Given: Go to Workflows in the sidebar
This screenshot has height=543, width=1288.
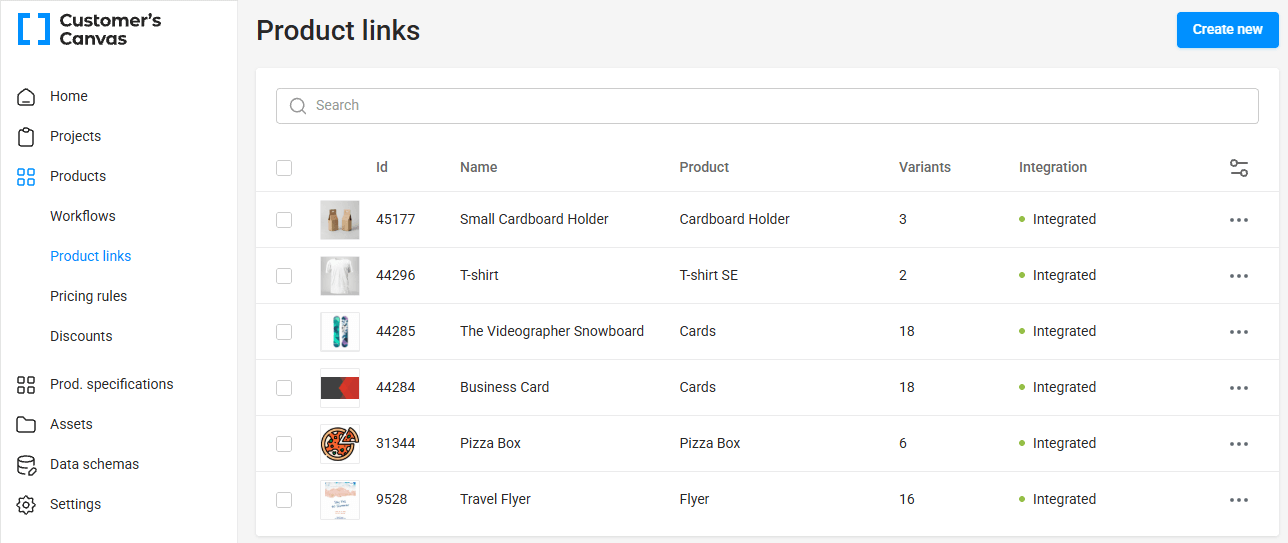Looking at the screenshot, I should tap(83, 216).
